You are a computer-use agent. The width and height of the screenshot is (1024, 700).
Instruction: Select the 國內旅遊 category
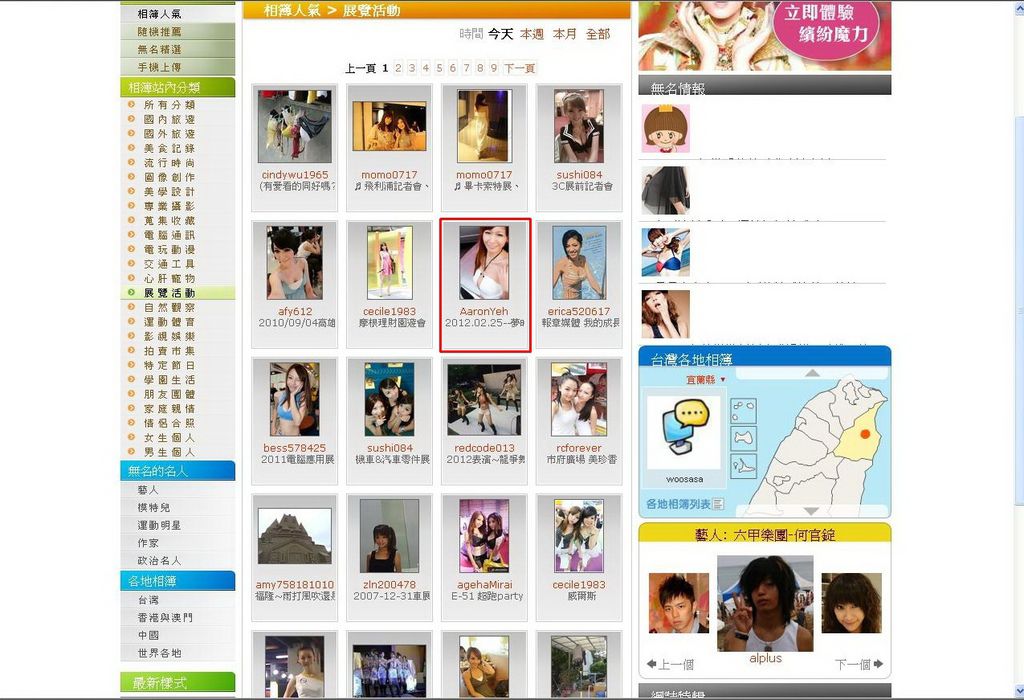pos(169,119)
